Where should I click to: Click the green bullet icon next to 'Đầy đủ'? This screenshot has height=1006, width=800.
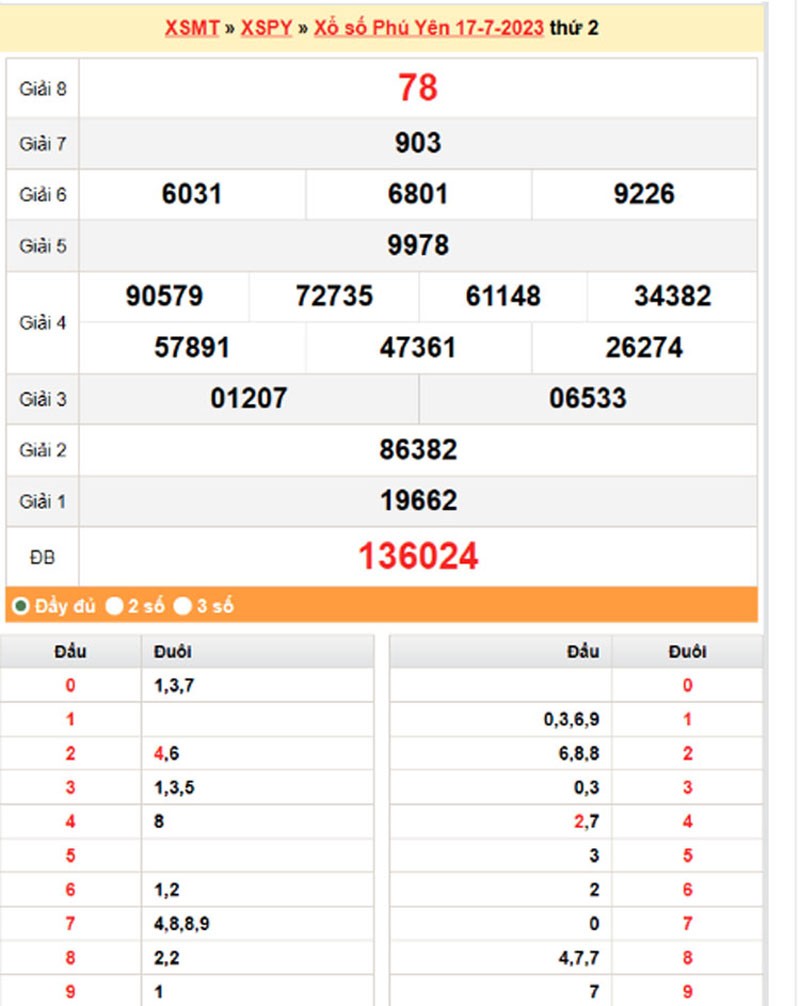tap(20, 605)
